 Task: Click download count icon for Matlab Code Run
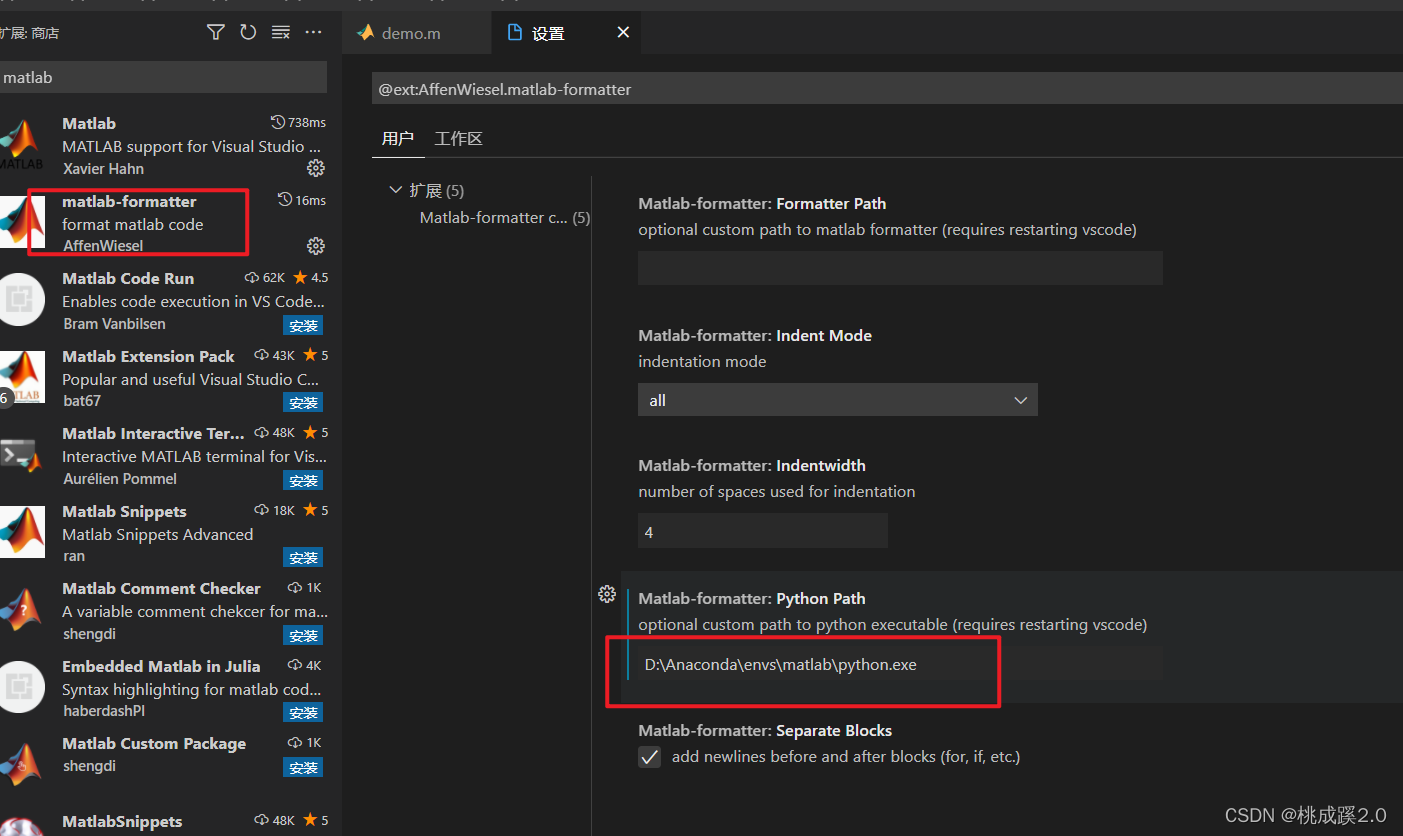252,277
